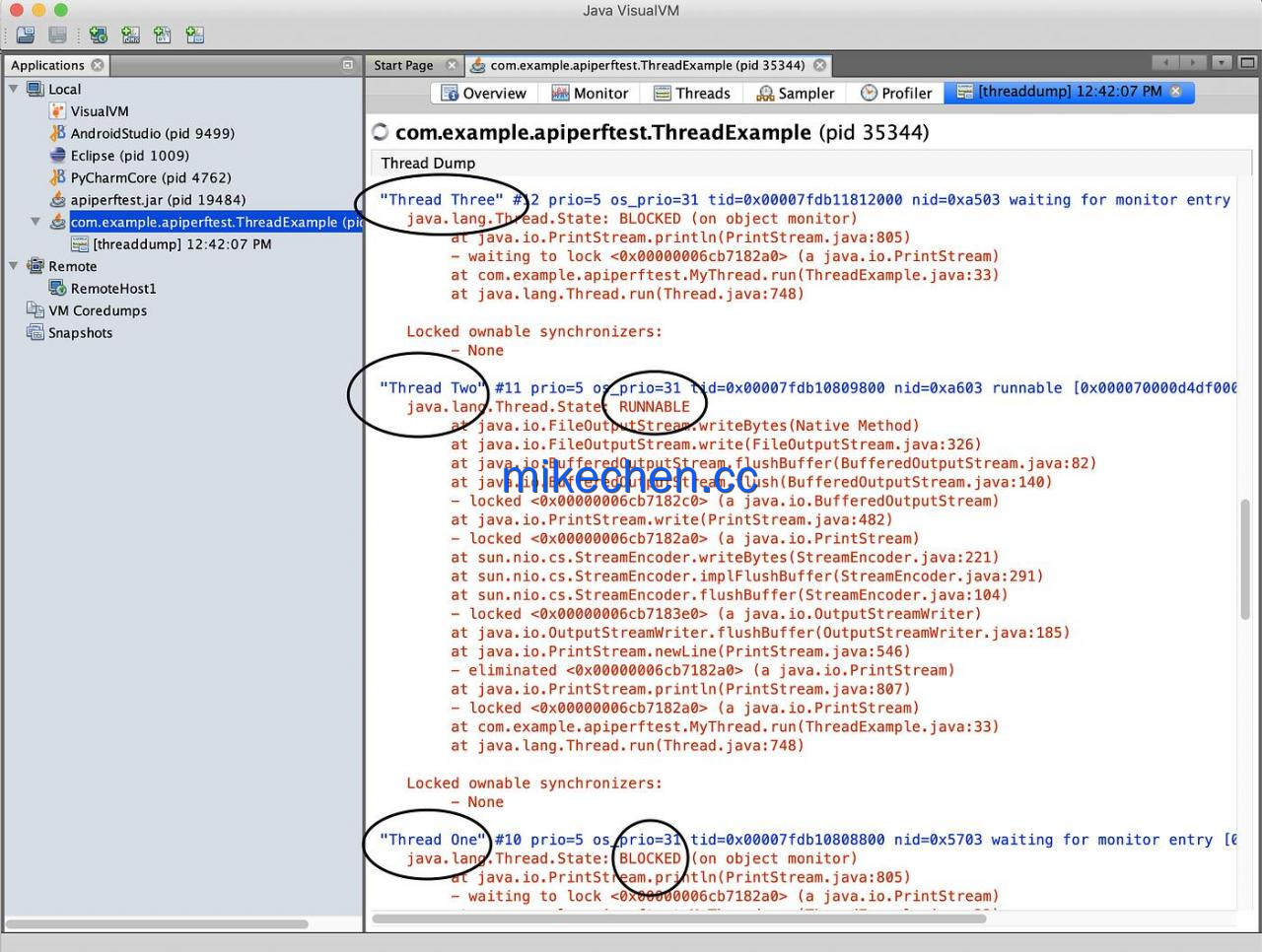
Task: Click the VisualVM application icon in tree
Action: click(x=58, y=111)
